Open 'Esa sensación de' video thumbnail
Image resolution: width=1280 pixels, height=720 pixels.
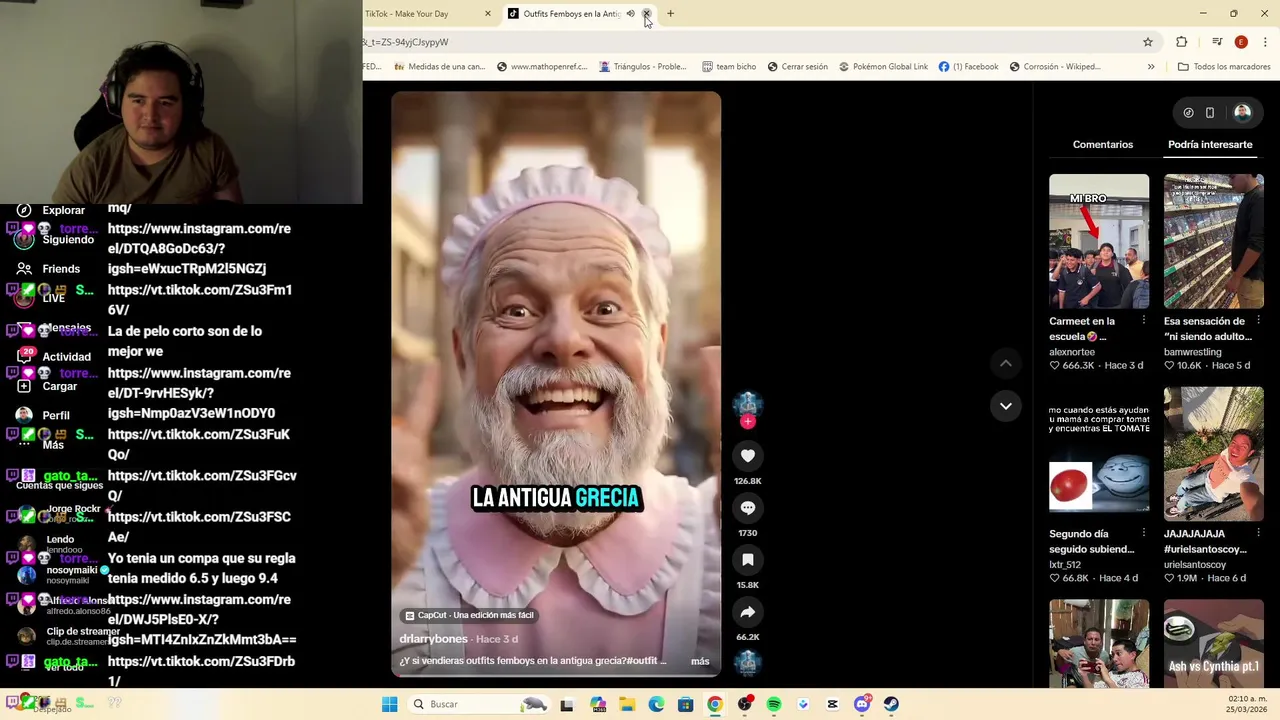click(x=1213, y=241)
